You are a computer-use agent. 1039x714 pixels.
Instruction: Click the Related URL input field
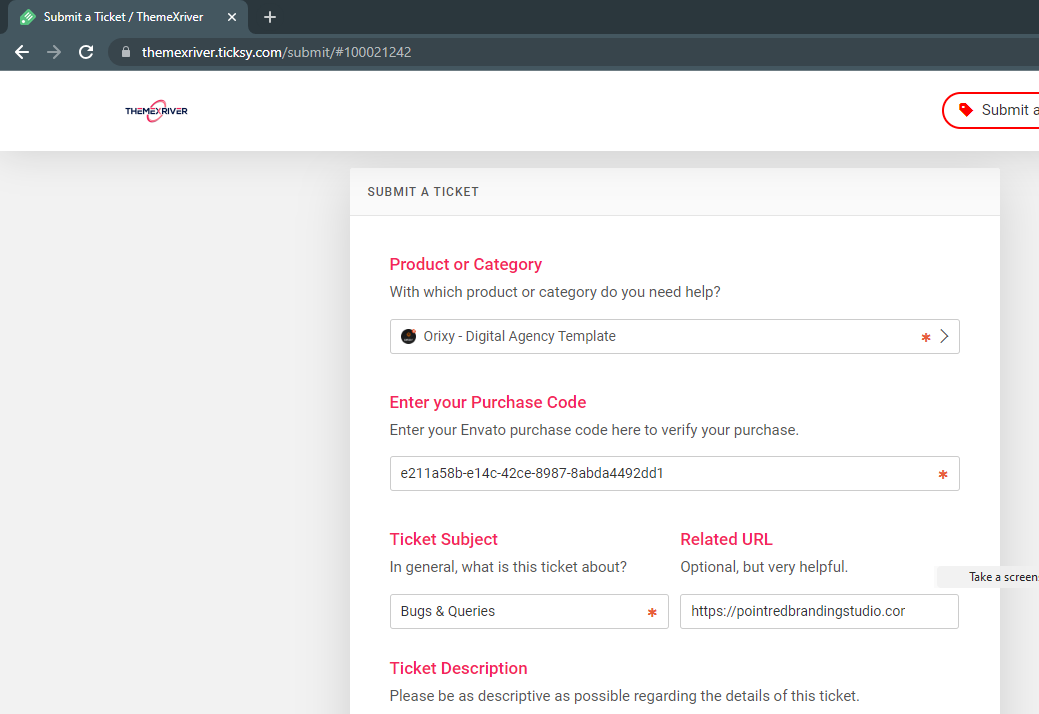pos(819,611)
